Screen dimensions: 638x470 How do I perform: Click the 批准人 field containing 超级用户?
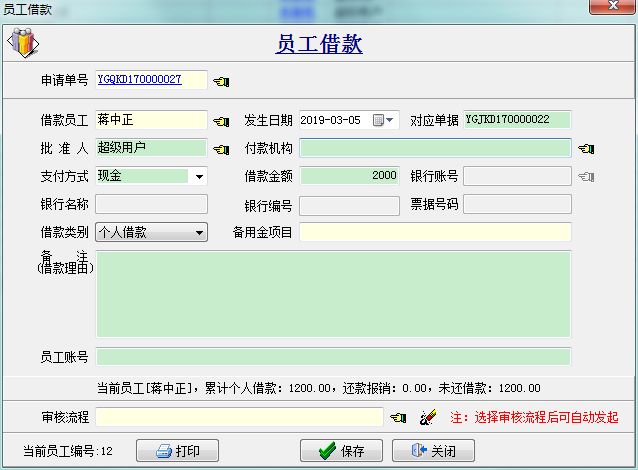(x=151, y=148)
